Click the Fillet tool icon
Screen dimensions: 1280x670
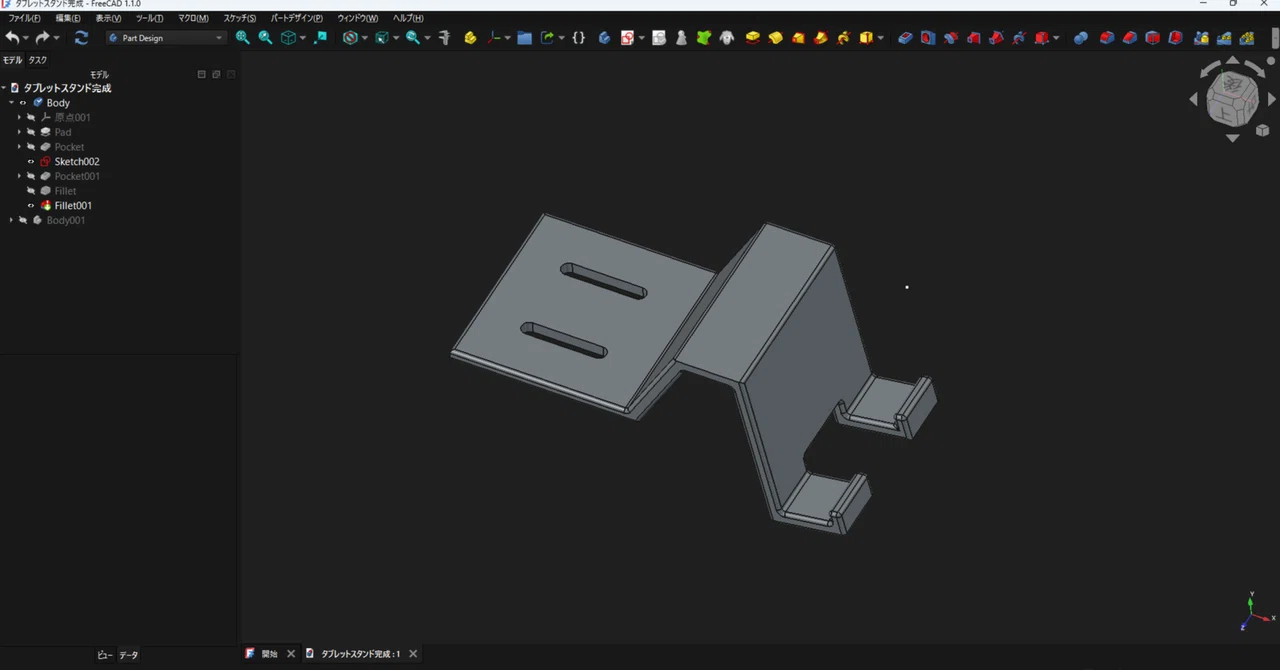click(x=1107, y=38)
